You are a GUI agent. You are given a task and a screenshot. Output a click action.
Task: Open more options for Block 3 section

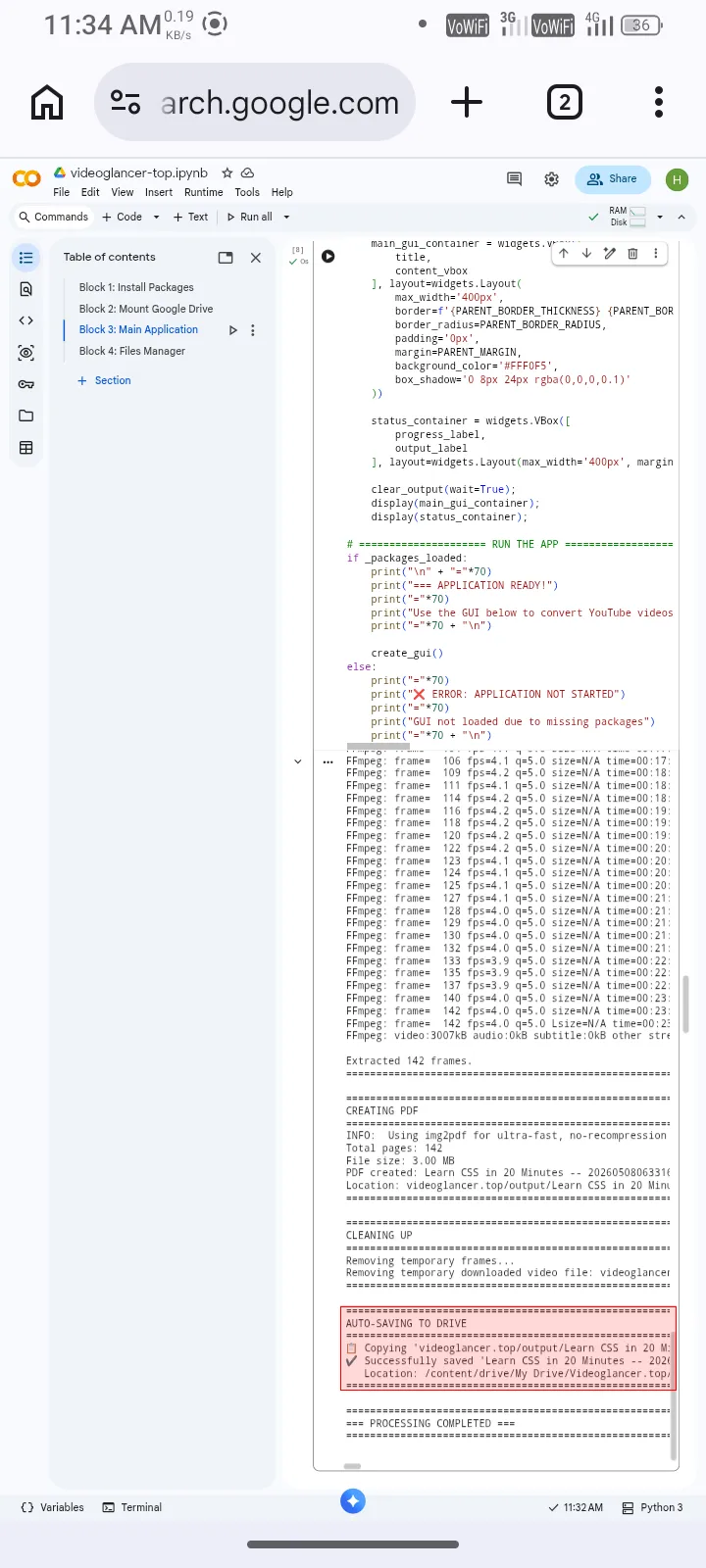click(253, 330)
